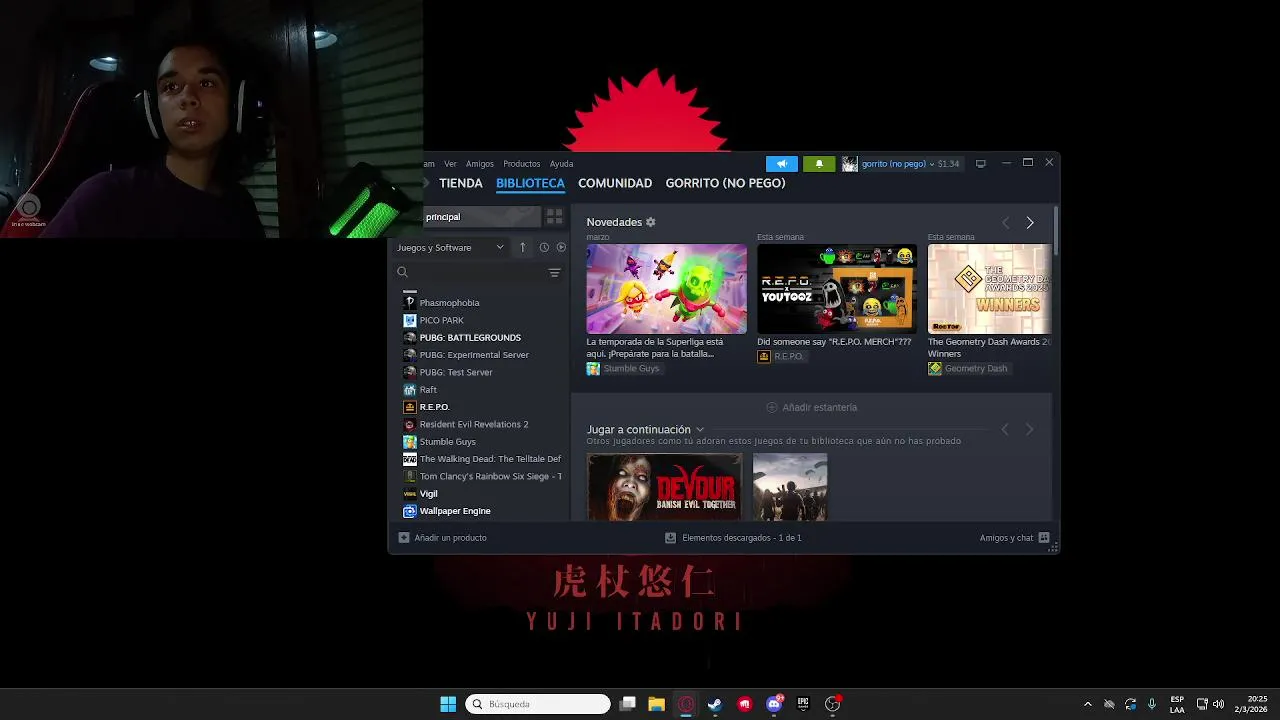Click the Geometry Dash label under news
This screenshot has height=720, width=1280.
[976, 368]
